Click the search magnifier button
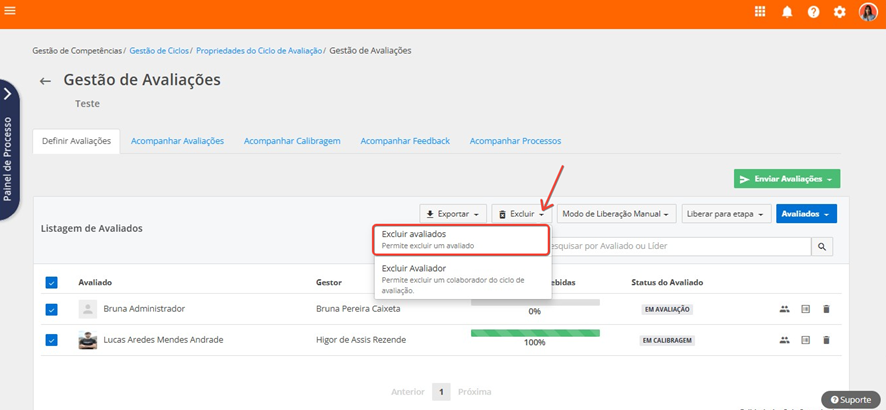 tap(822, 246)
